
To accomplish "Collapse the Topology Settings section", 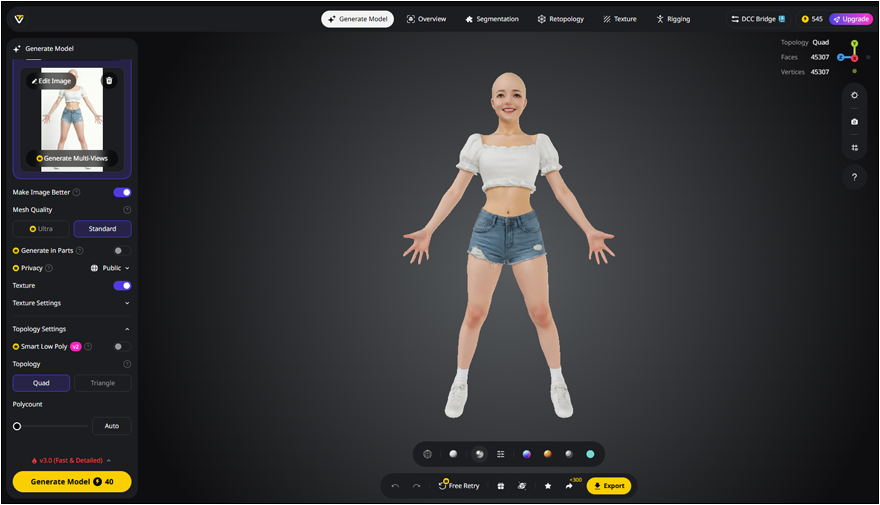I will tap(127, 329).
